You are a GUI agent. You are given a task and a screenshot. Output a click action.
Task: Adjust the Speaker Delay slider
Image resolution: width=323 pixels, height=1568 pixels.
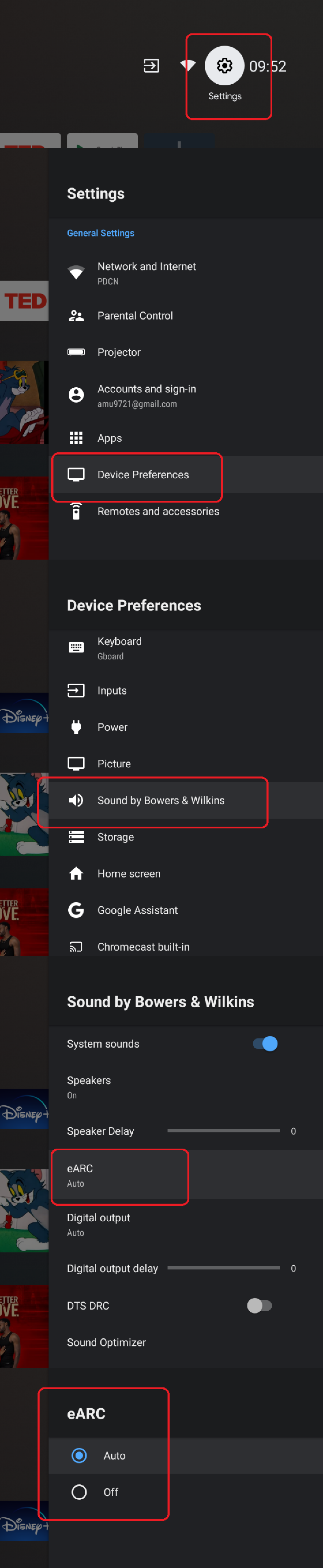pos(223,1130)
